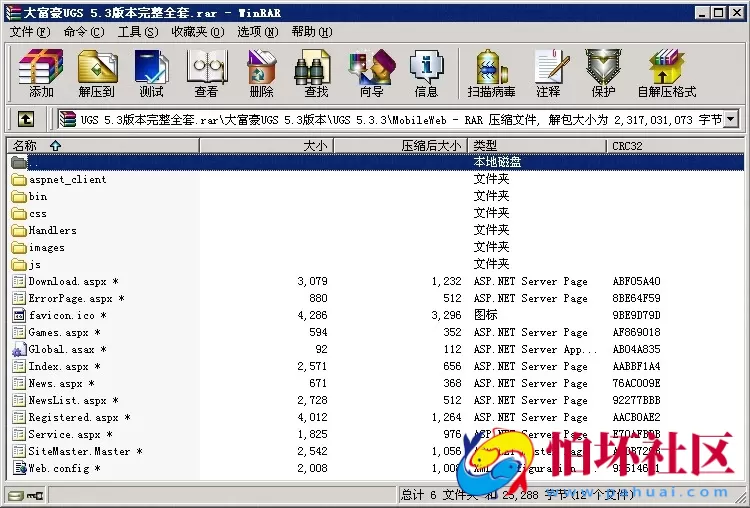Go up one level with arrow button
The width and height of the screenshot is (750, 508).
point(26,119)
